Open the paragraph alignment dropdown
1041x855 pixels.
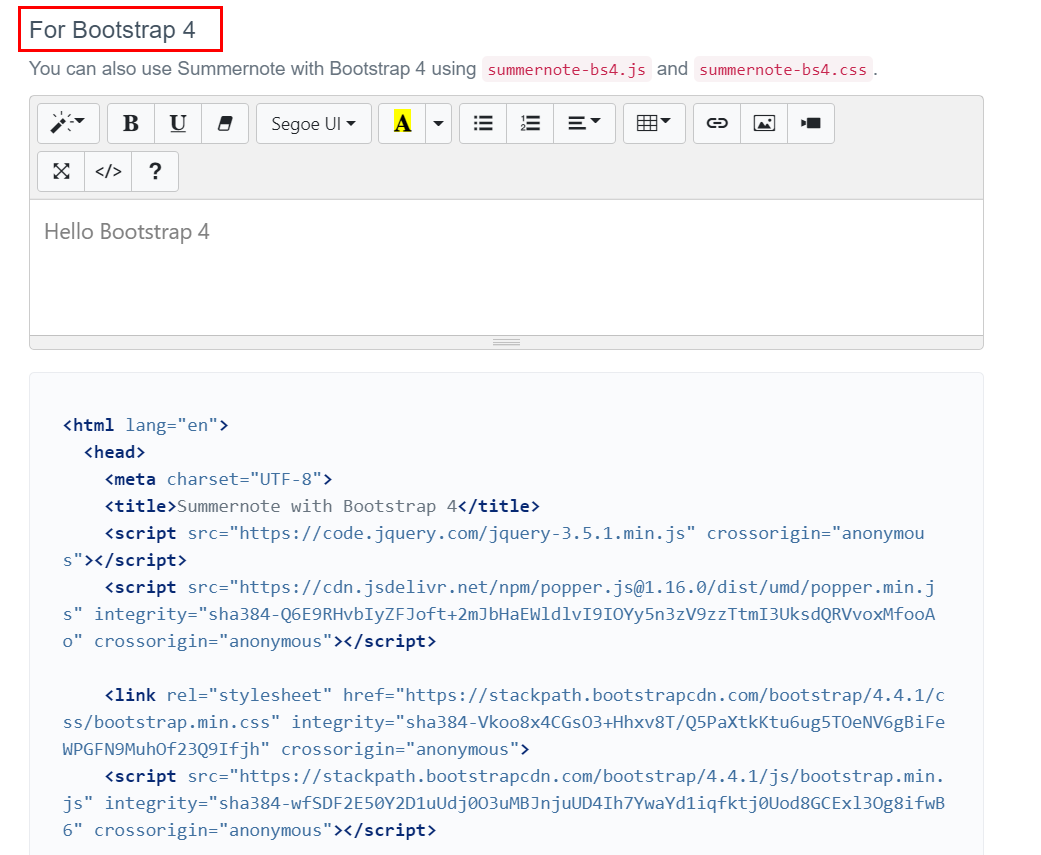584,123
